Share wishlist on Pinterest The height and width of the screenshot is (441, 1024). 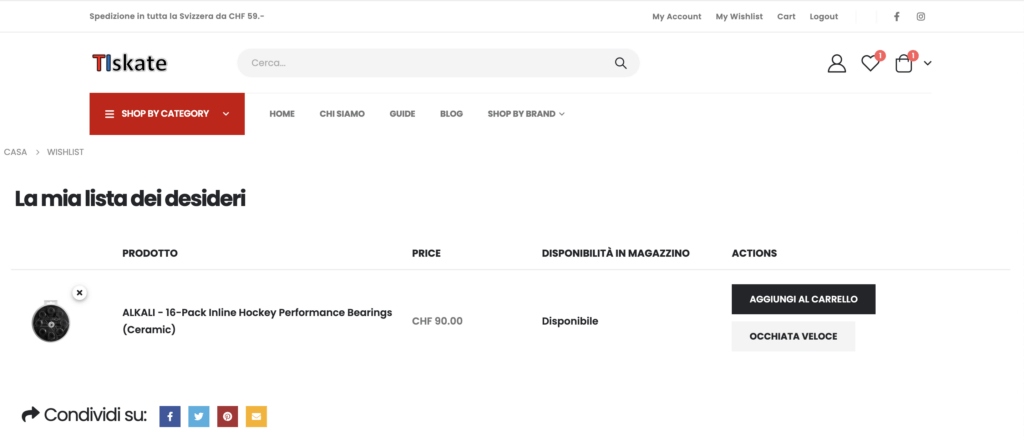pyautogui.click(x=227, y=416)
